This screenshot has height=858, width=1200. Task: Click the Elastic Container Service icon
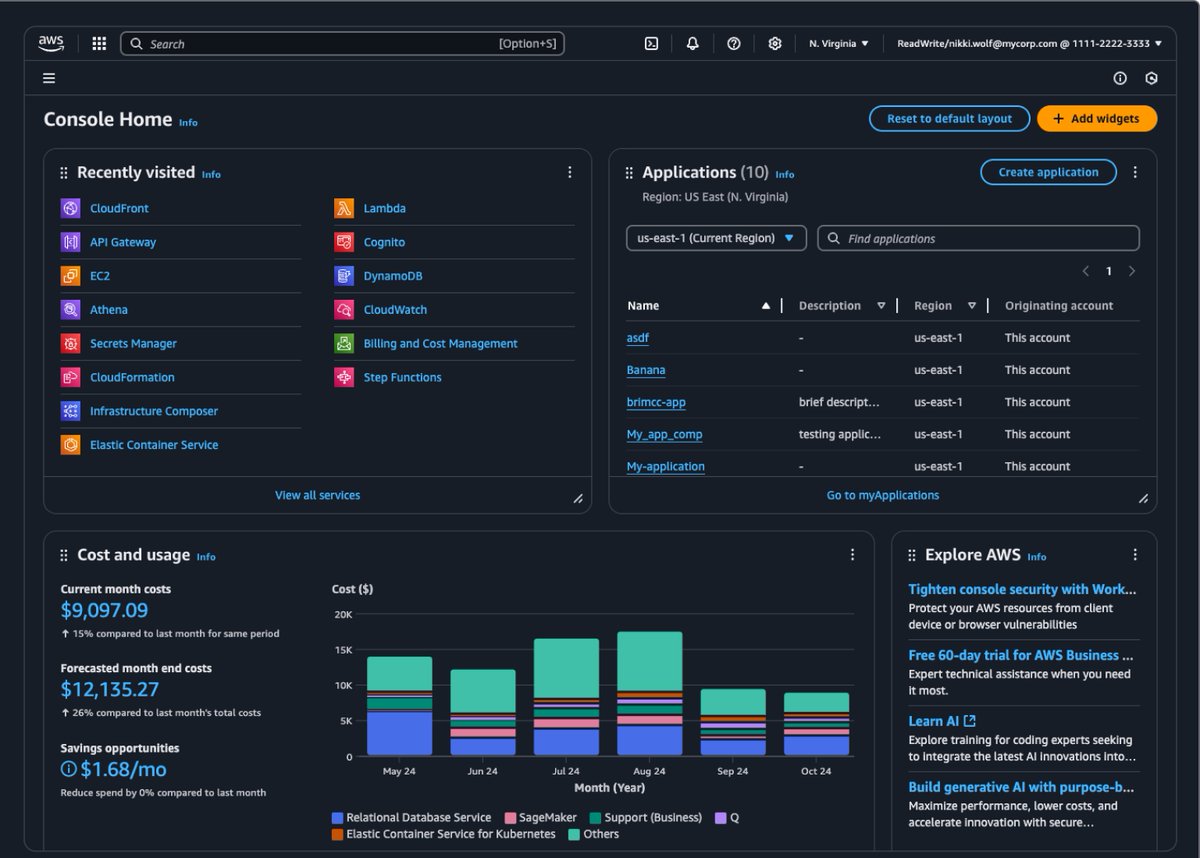[70, 445]
